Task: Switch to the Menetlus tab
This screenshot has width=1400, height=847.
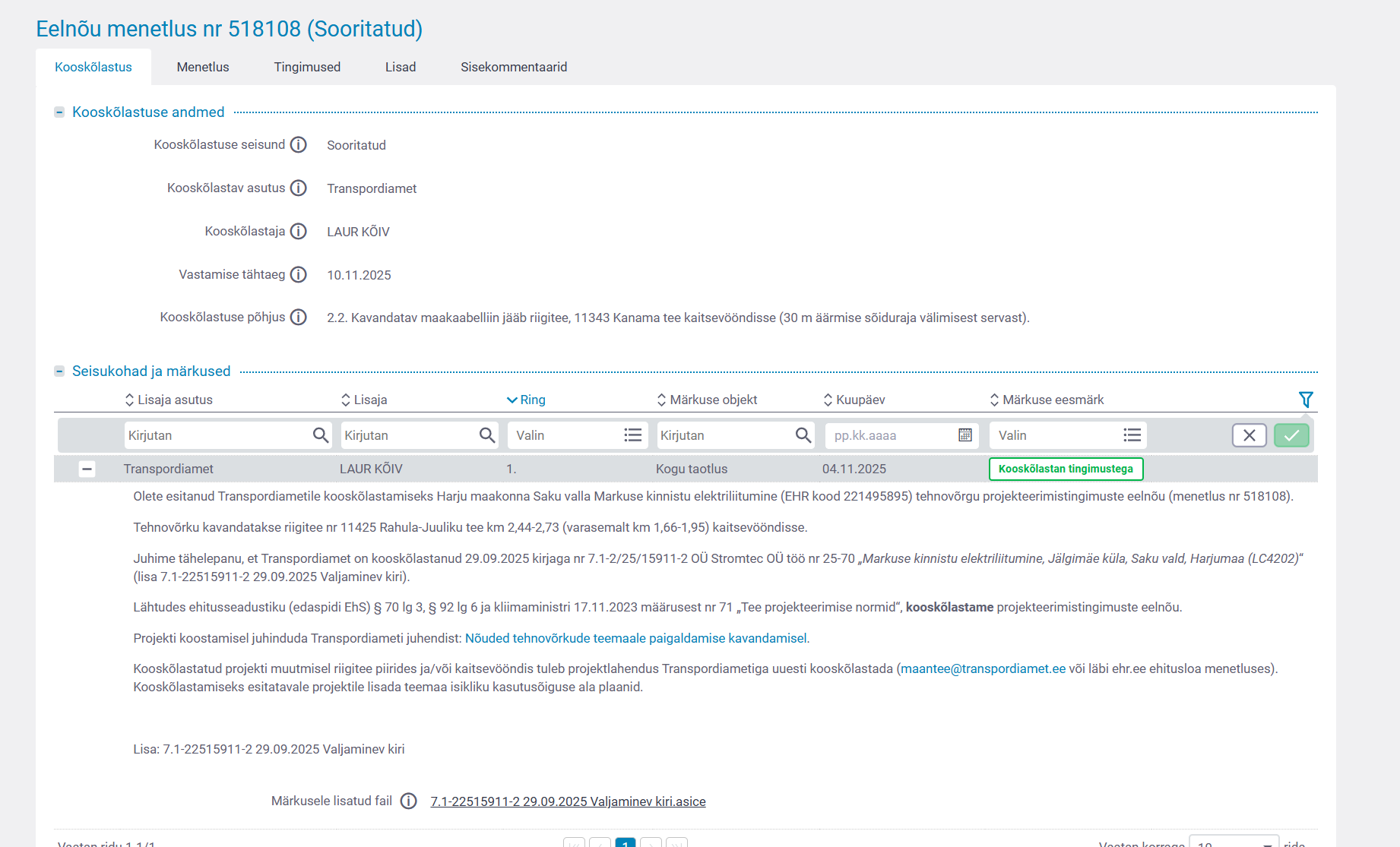Action: click(x=203, y=67)
